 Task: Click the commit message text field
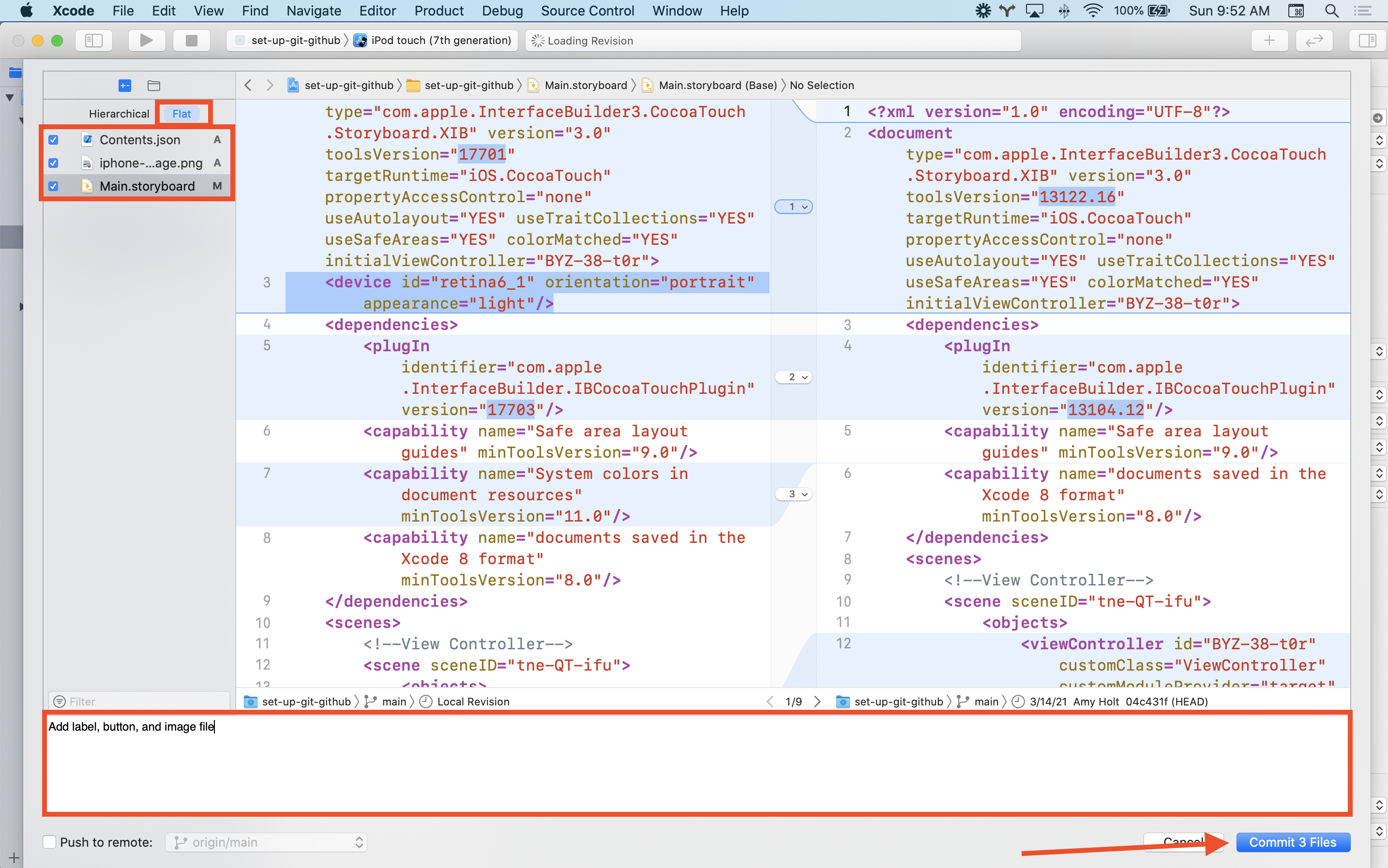697,763
